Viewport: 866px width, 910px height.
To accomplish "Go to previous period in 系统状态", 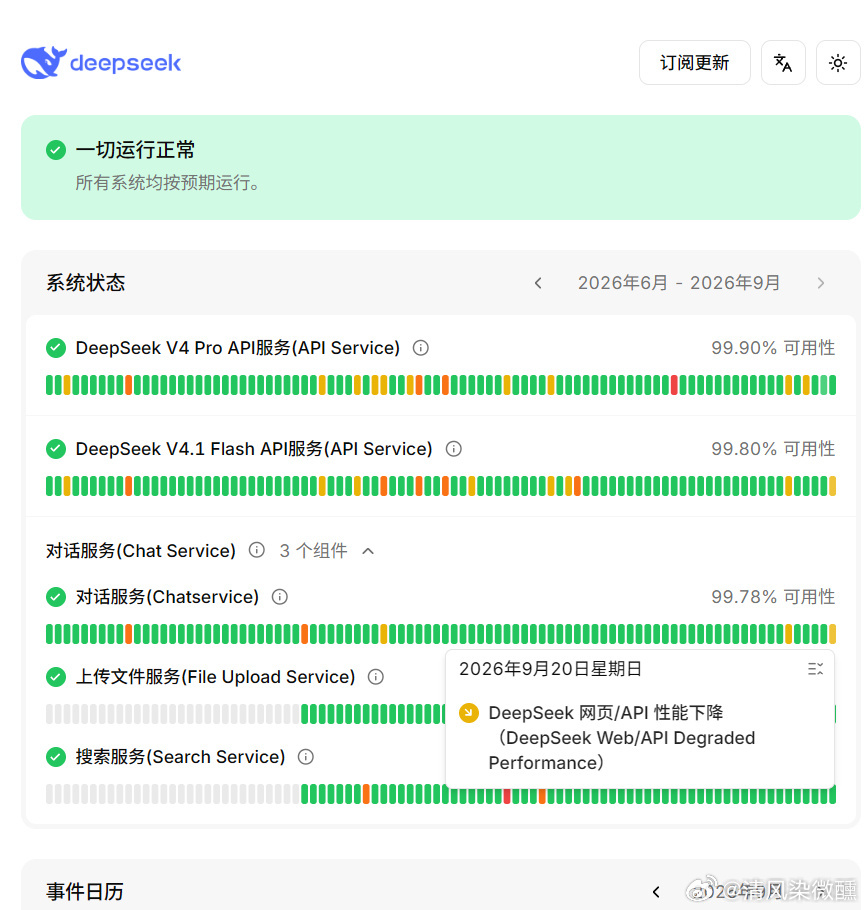I will (x=538, y=283).
